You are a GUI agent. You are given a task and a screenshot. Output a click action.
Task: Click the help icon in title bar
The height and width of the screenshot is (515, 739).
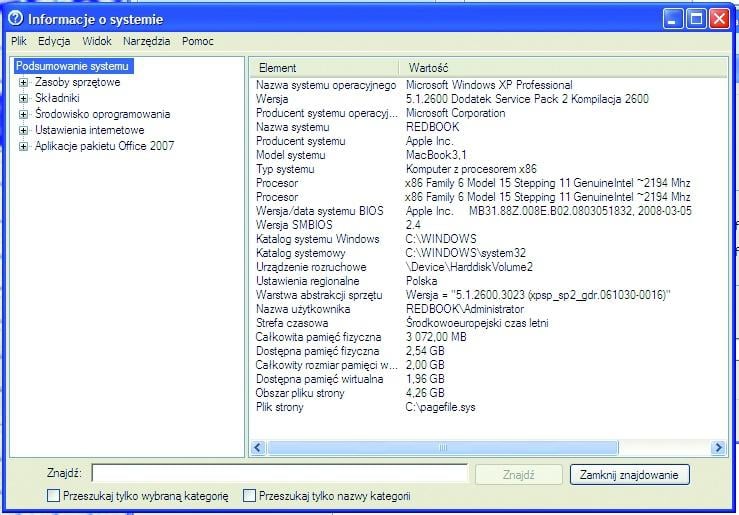pyautogui.click(x=15, y=18)
